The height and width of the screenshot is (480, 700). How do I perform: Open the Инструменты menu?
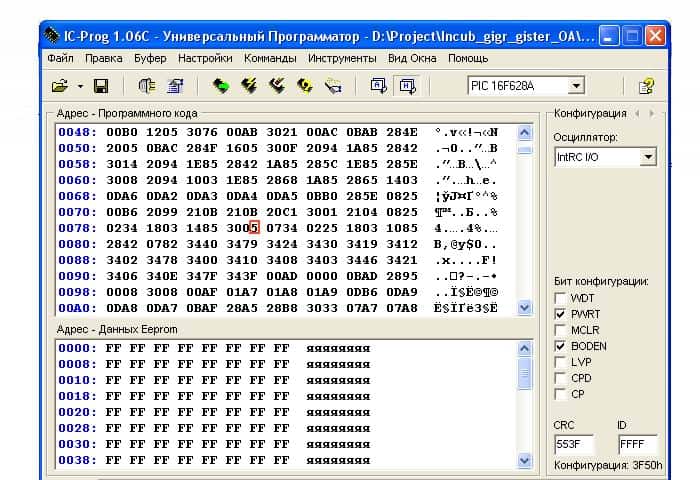pos(342,58)
